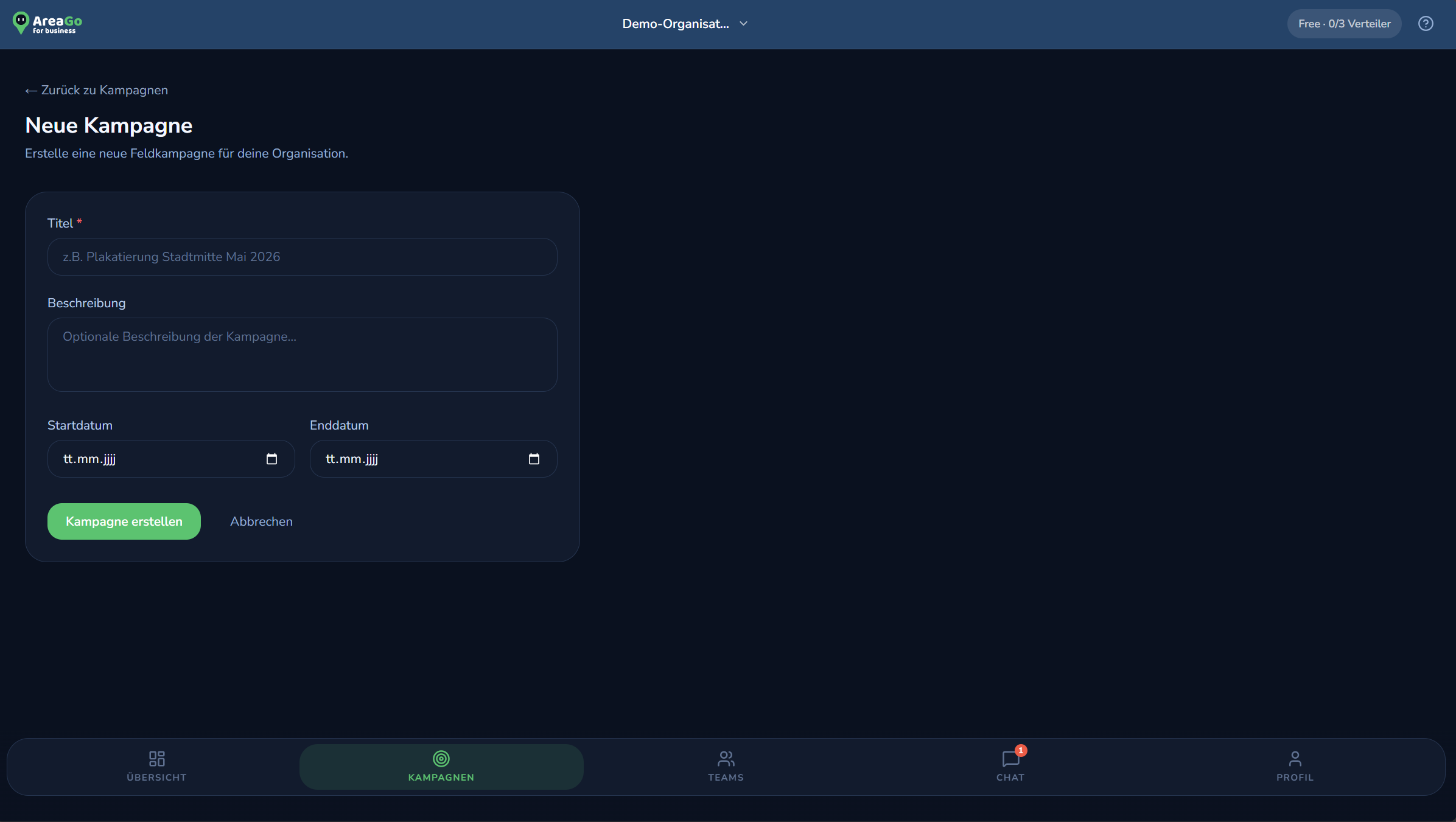Screen dimensions: 1456x822
Task: Select the Übersicht grid icon
Action: pos(157,758)
